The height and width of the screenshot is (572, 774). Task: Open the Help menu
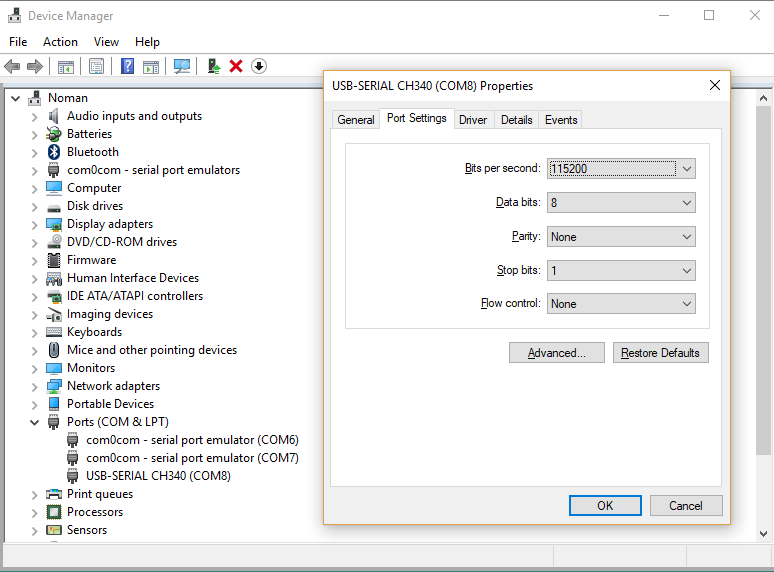[147, 42]
